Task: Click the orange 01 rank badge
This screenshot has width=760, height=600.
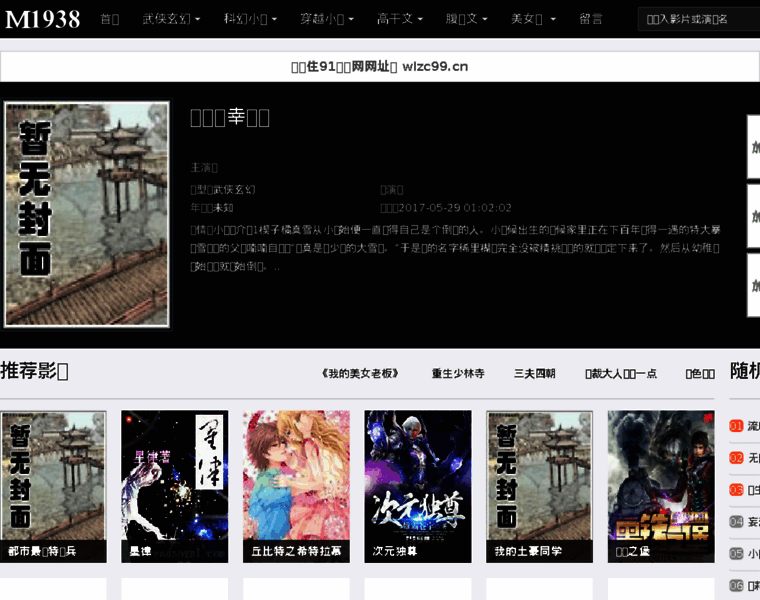Action: [x=737, y=426]
